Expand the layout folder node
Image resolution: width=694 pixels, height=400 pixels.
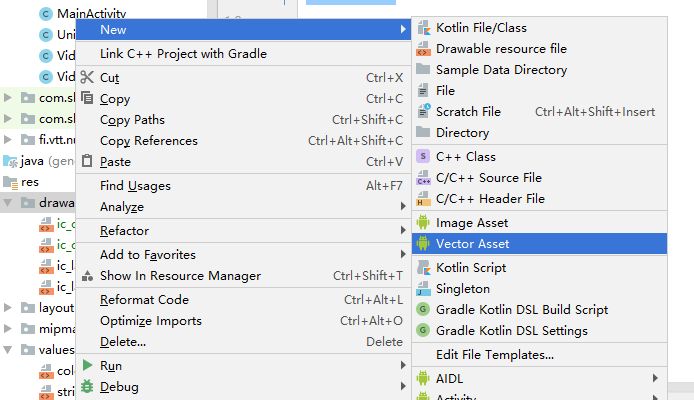[8, 308]
